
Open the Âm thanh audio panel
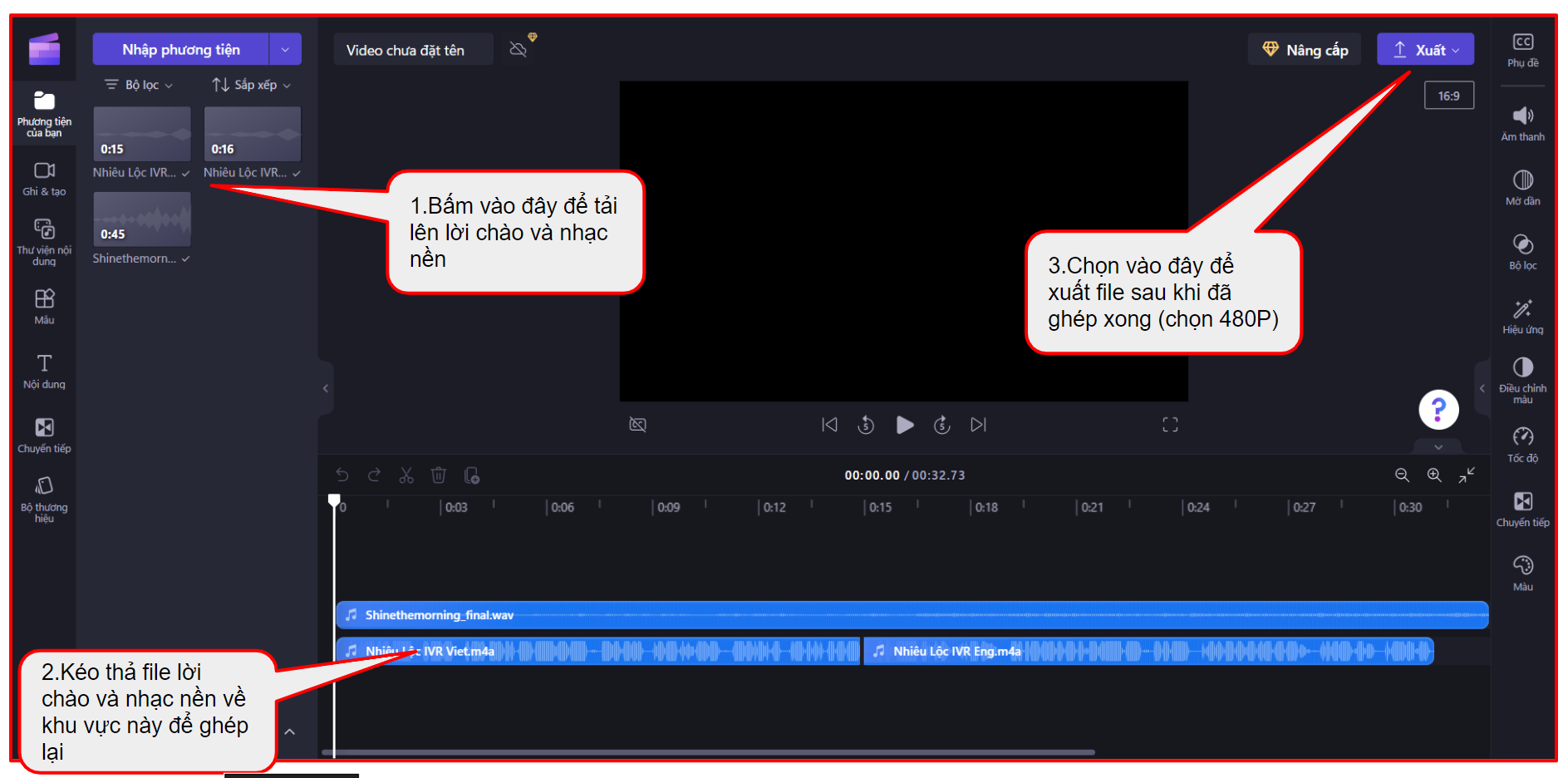[1522, 124]
